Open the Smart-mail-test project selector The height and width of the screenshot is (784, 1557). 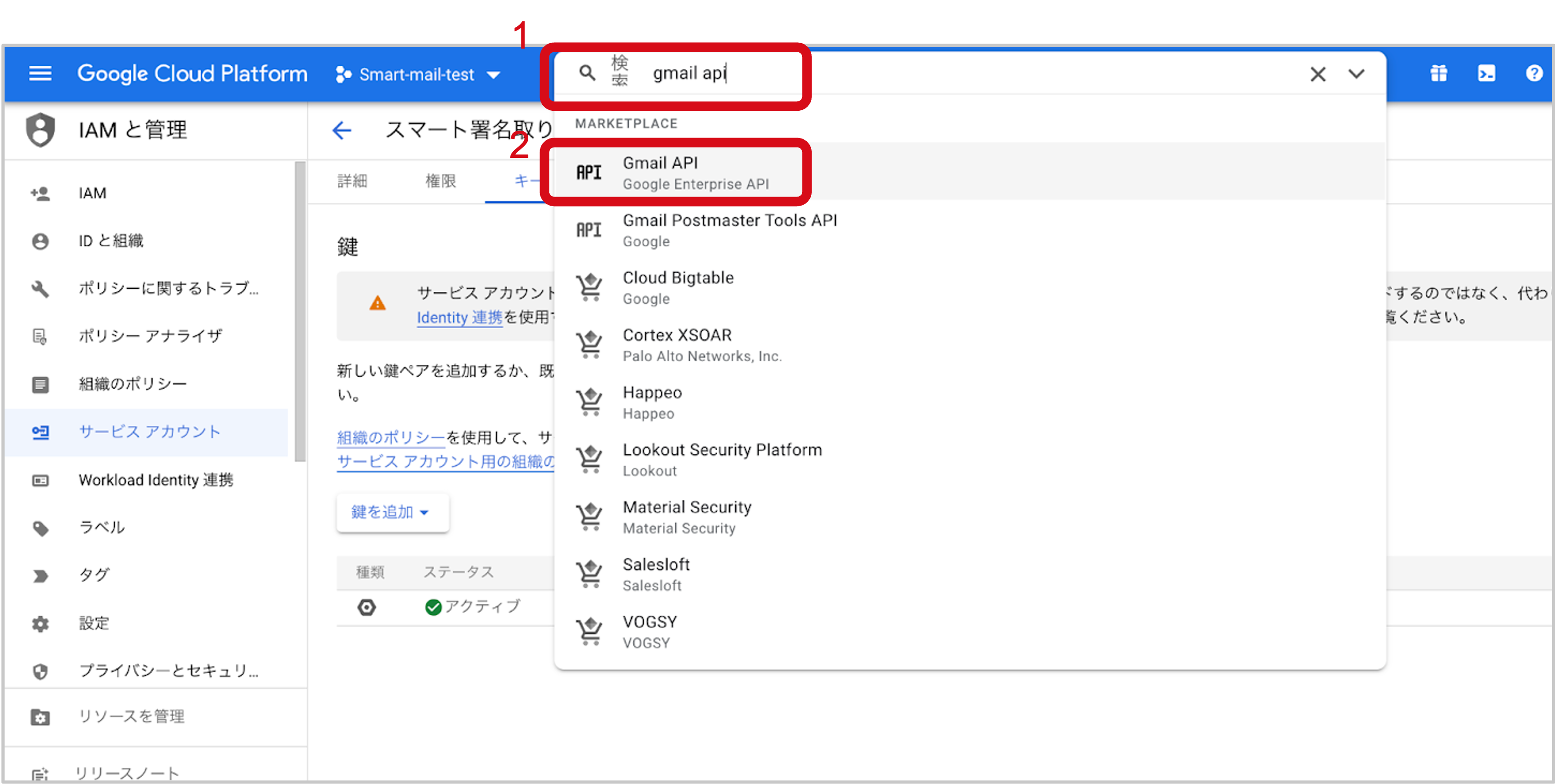click(418, 74)
